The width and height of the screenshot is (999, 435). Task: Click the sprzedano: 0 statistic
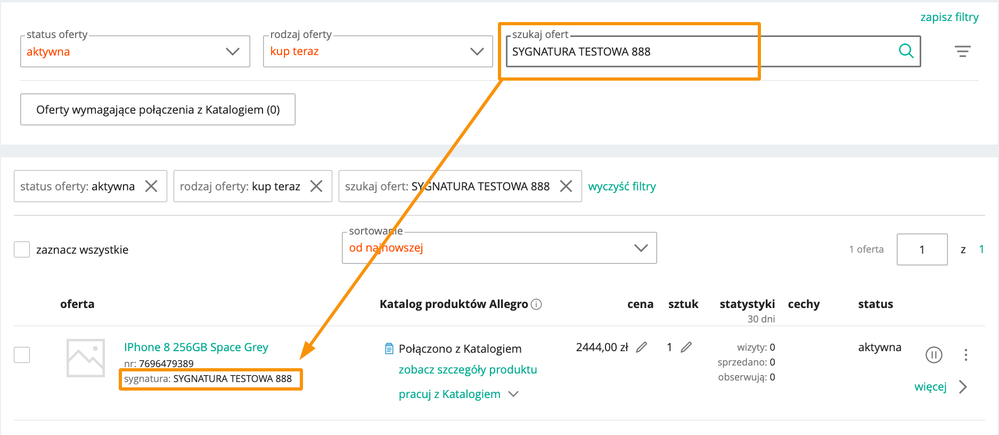[x=748, y=362]
